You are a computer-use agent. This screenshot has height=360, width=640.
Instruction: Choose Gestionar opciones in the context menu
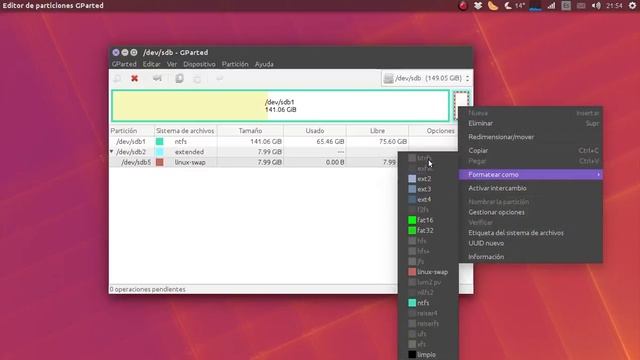pos(530,212)
